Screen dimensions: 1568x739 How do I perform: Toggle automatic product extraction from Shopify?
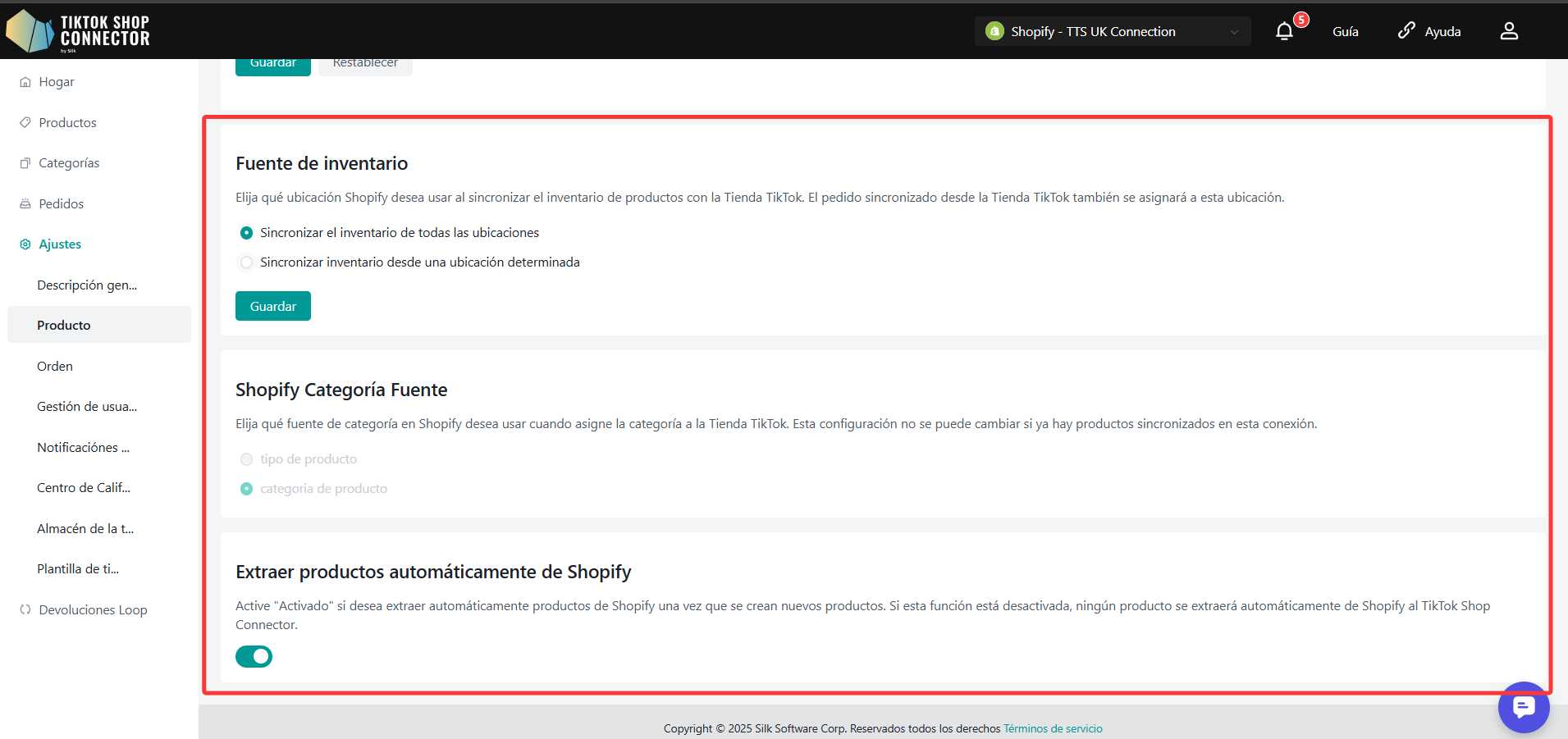click(x=254, y=656)
